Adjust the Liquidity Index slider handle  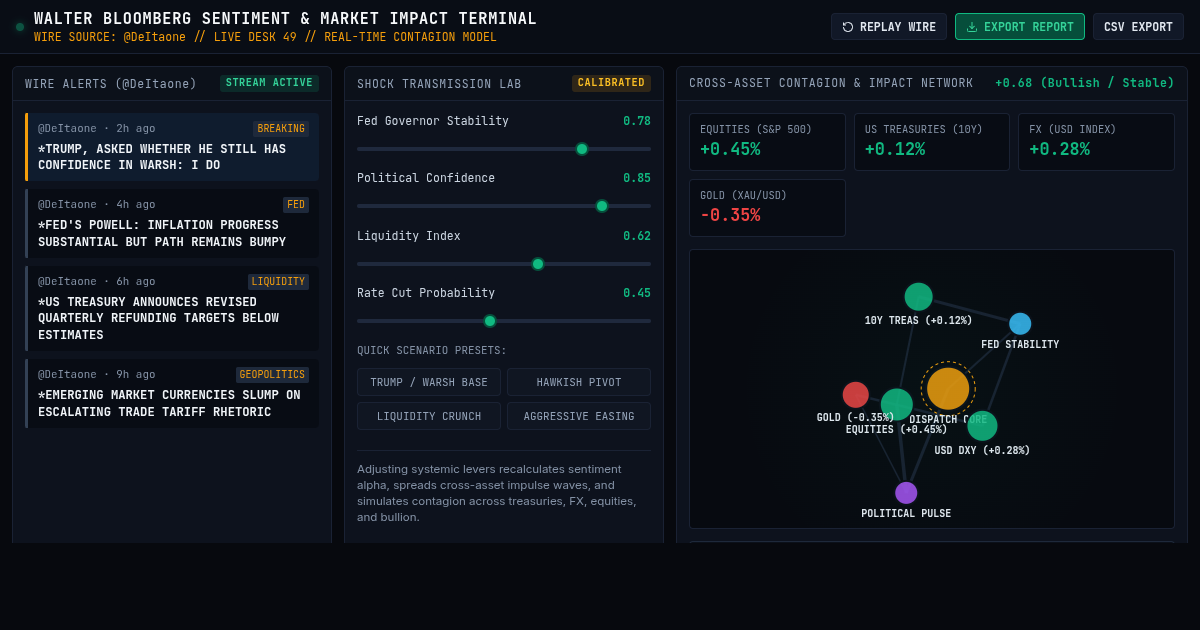[x=538, y=264]
